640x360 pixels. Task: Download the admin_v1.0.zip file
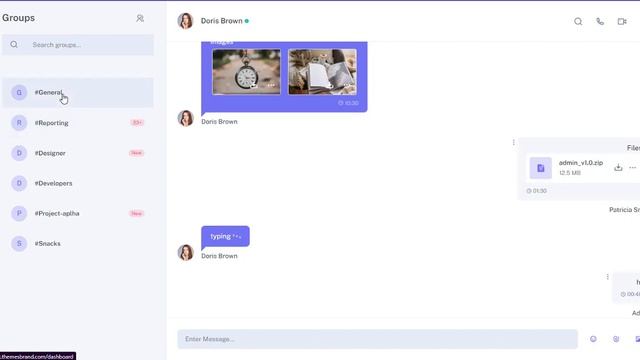(618, 167)
